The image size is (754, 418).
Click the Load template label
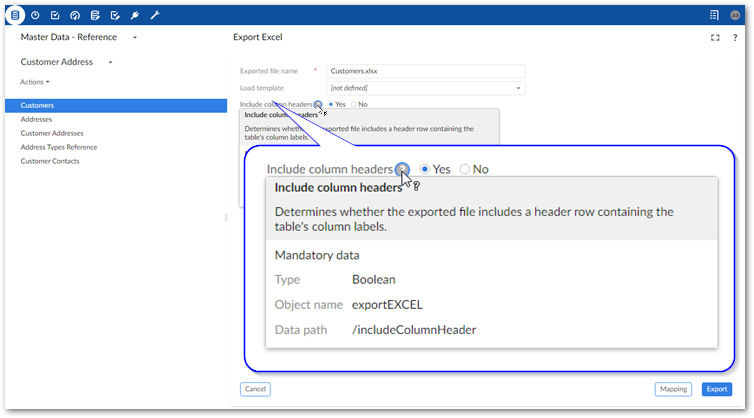click(x=262, y=88)
